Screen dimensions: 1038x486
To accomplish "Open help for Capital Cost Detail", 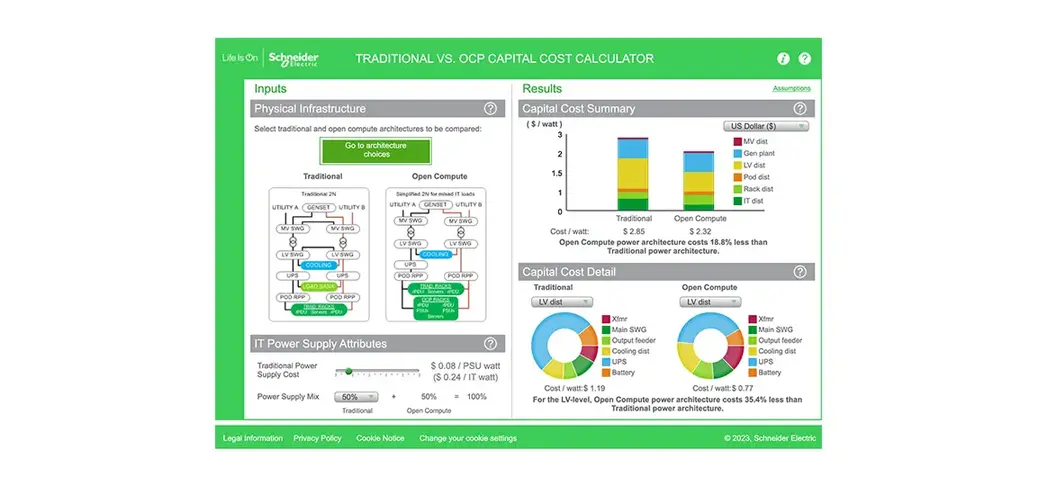I will [x=800, y=271].
